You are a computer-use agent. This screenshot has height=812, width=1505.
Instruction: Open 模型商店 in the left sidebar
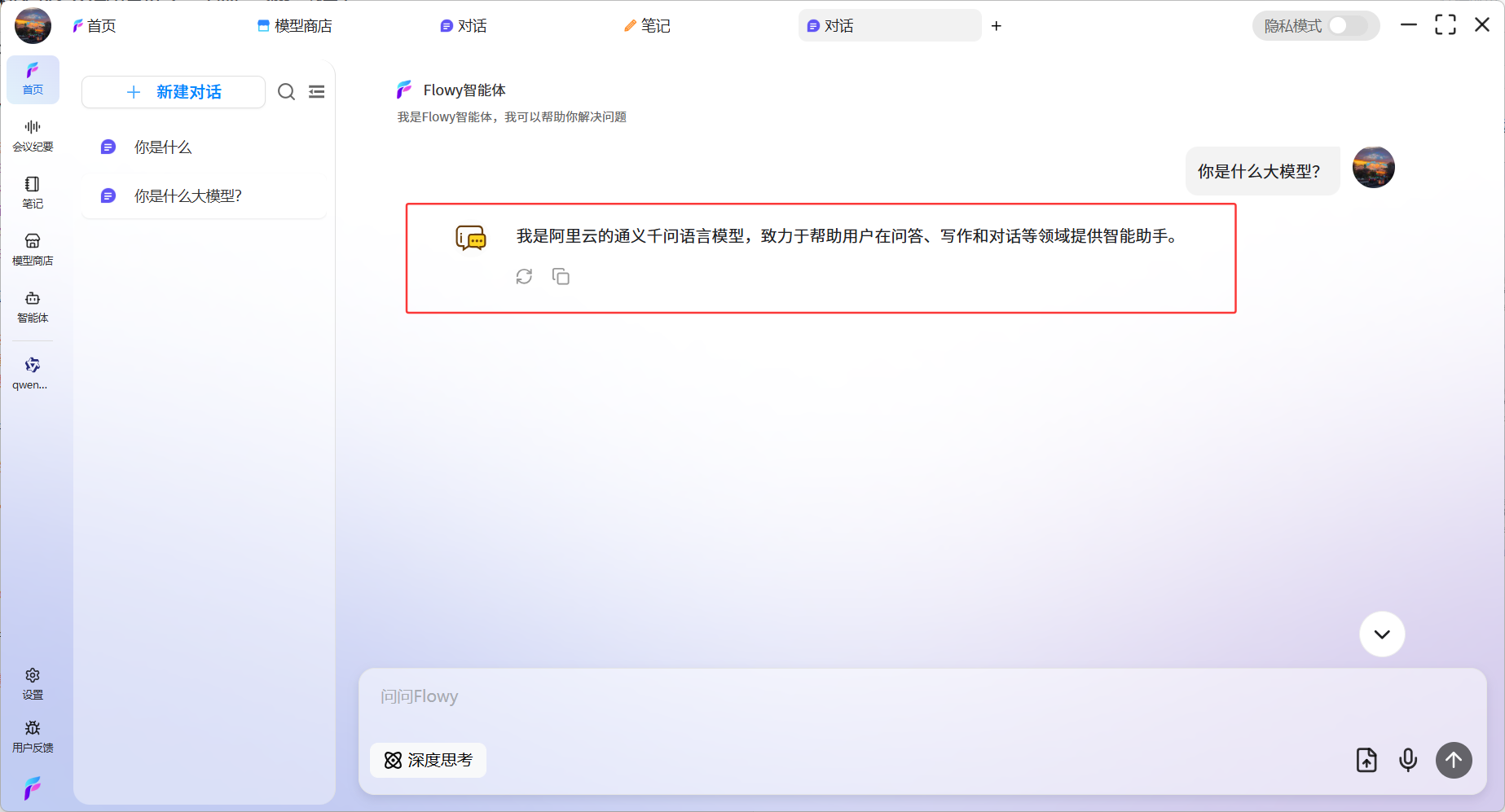[x=33, y=250]
